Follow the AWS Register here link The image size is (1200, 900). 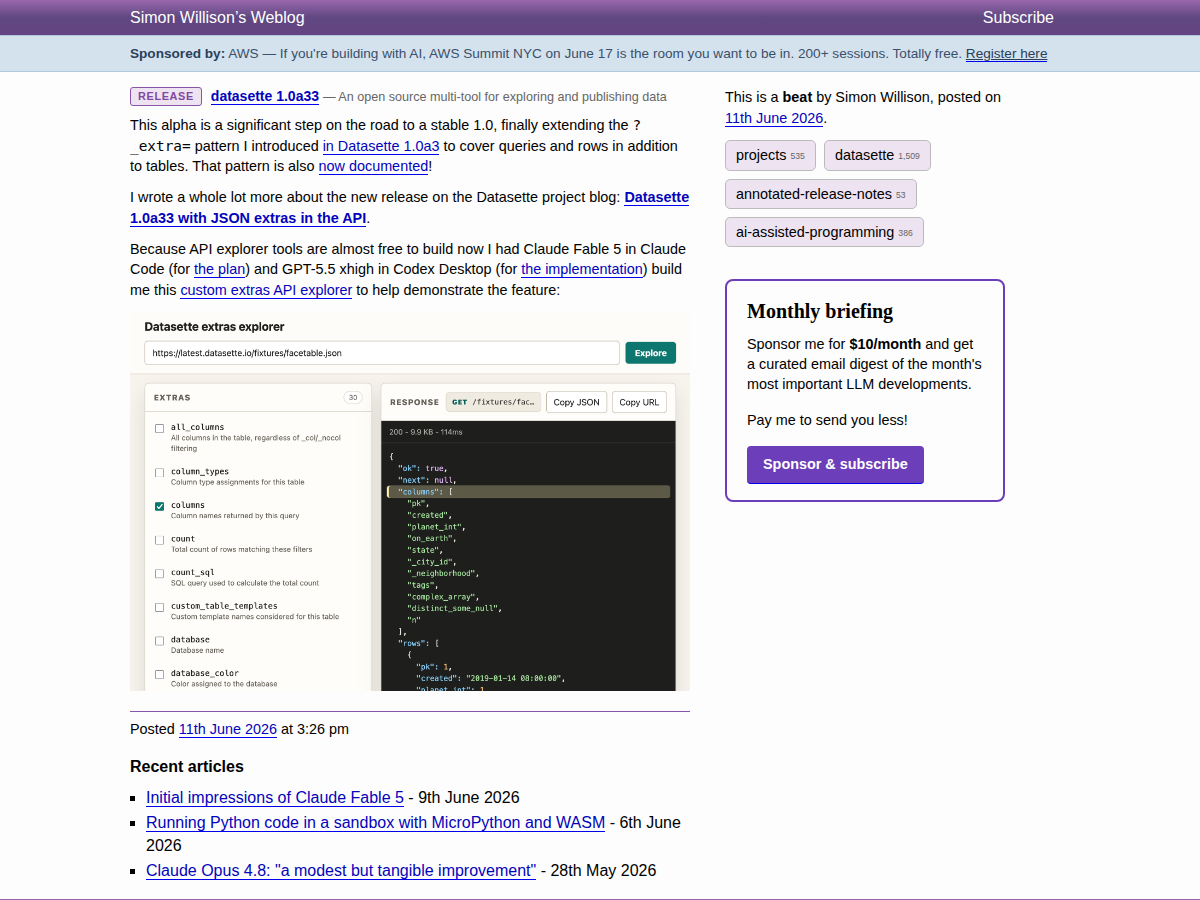1006,54
